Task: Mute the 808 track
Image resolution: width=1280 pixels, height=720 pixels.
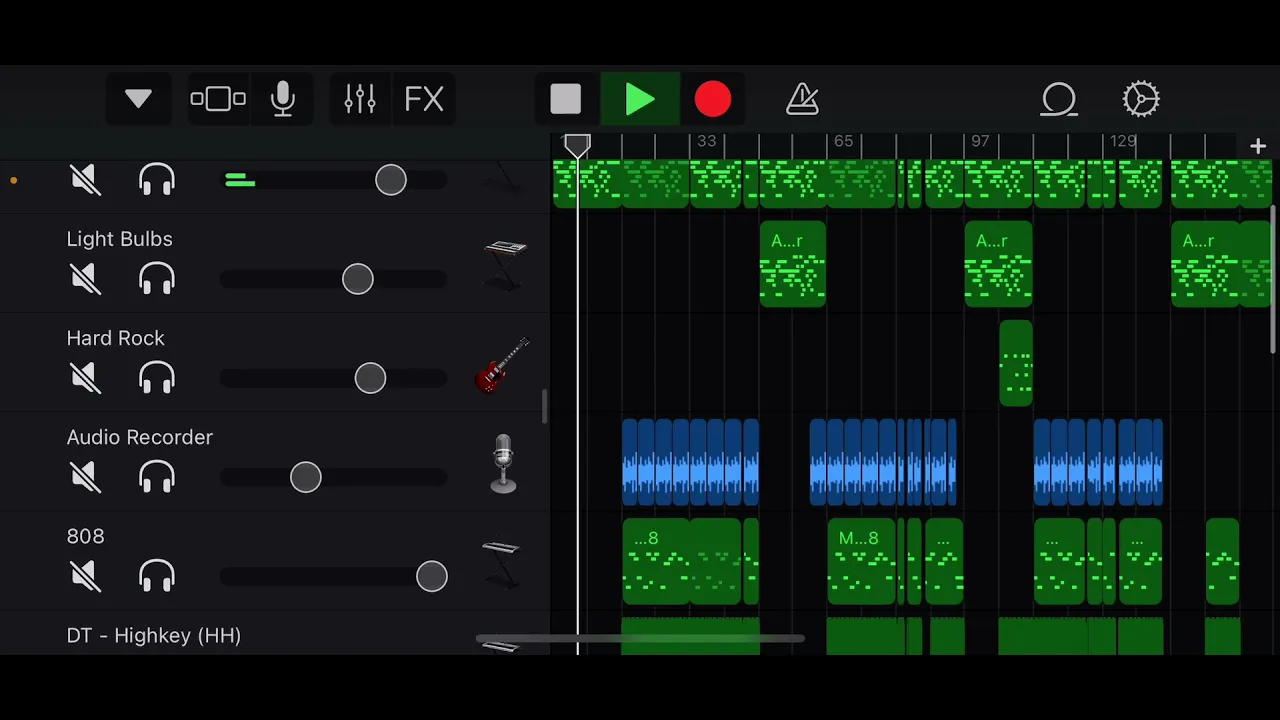Action: coord(86,576)
